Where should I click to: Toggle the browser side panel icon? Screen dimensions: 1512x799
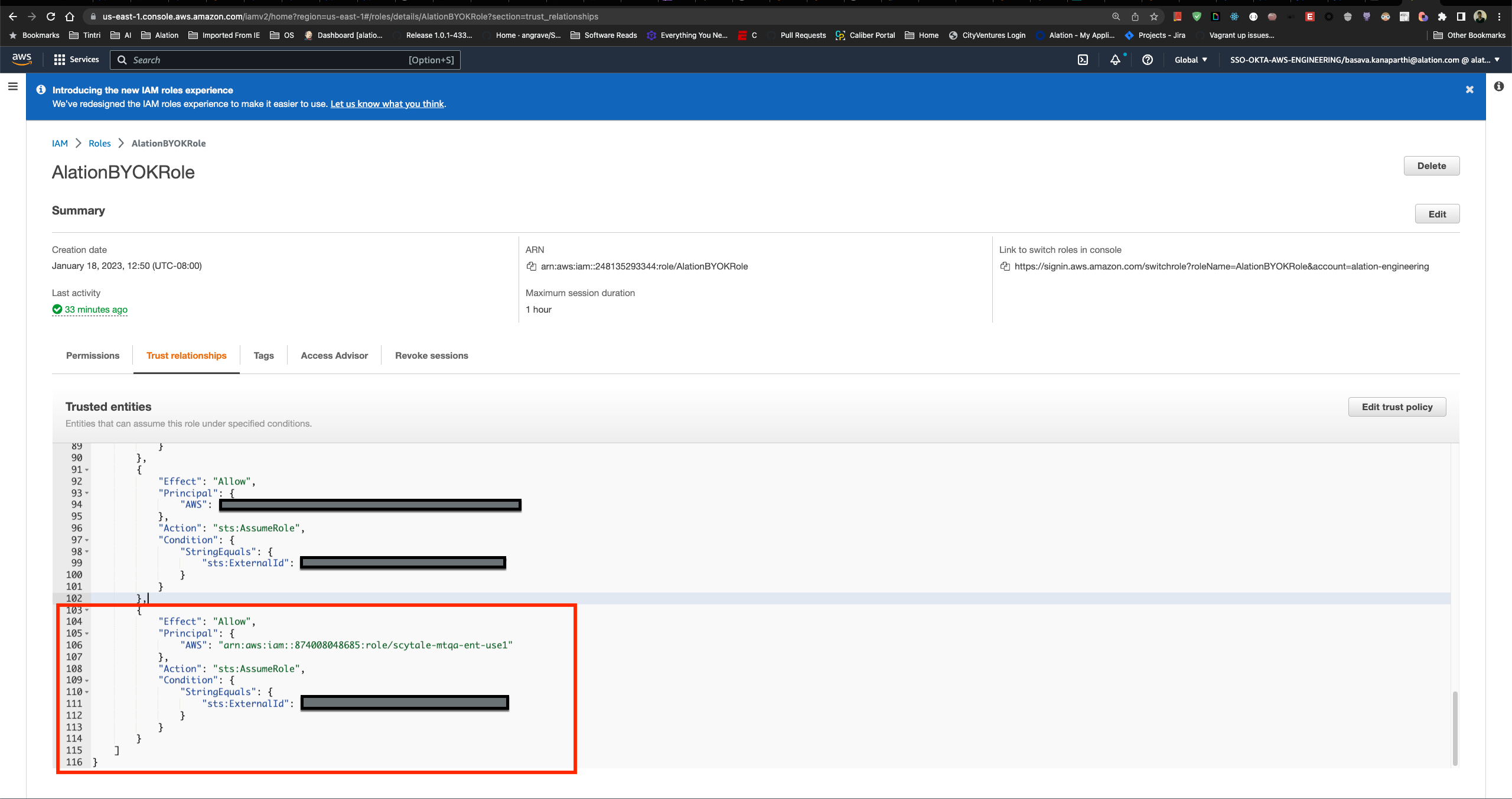pyautogui.click(x=1461, y=17)
